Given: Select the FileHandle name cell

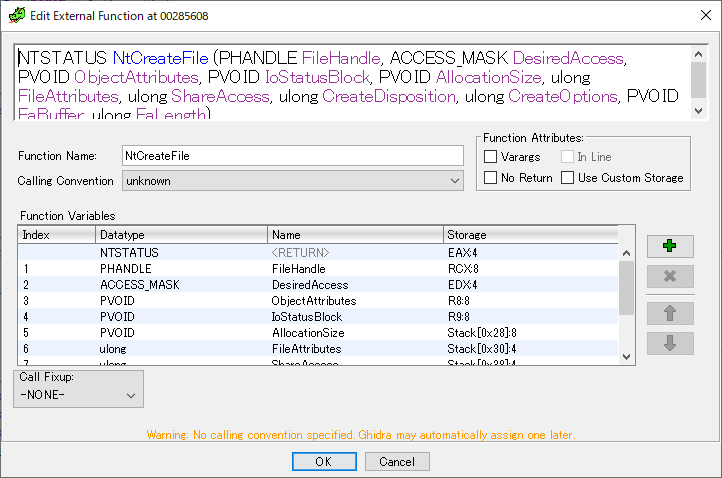Looking at the screenshot, I should coord(355,269).
